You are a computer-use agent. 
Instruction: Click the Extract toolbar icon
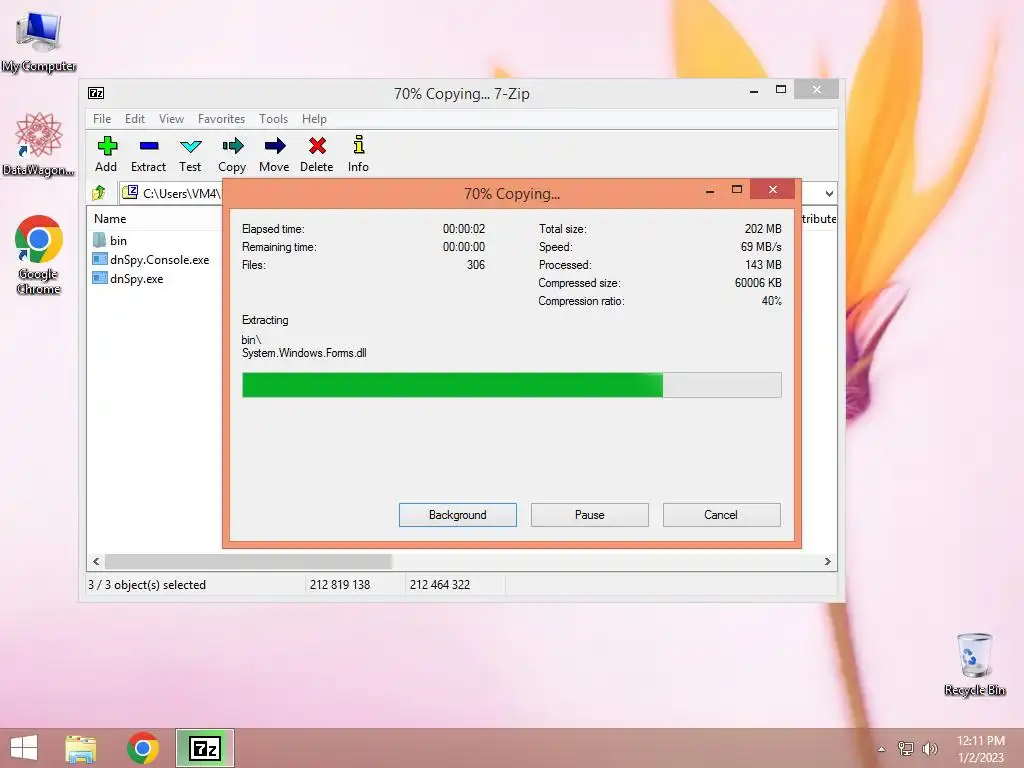[x=148, y=153]
